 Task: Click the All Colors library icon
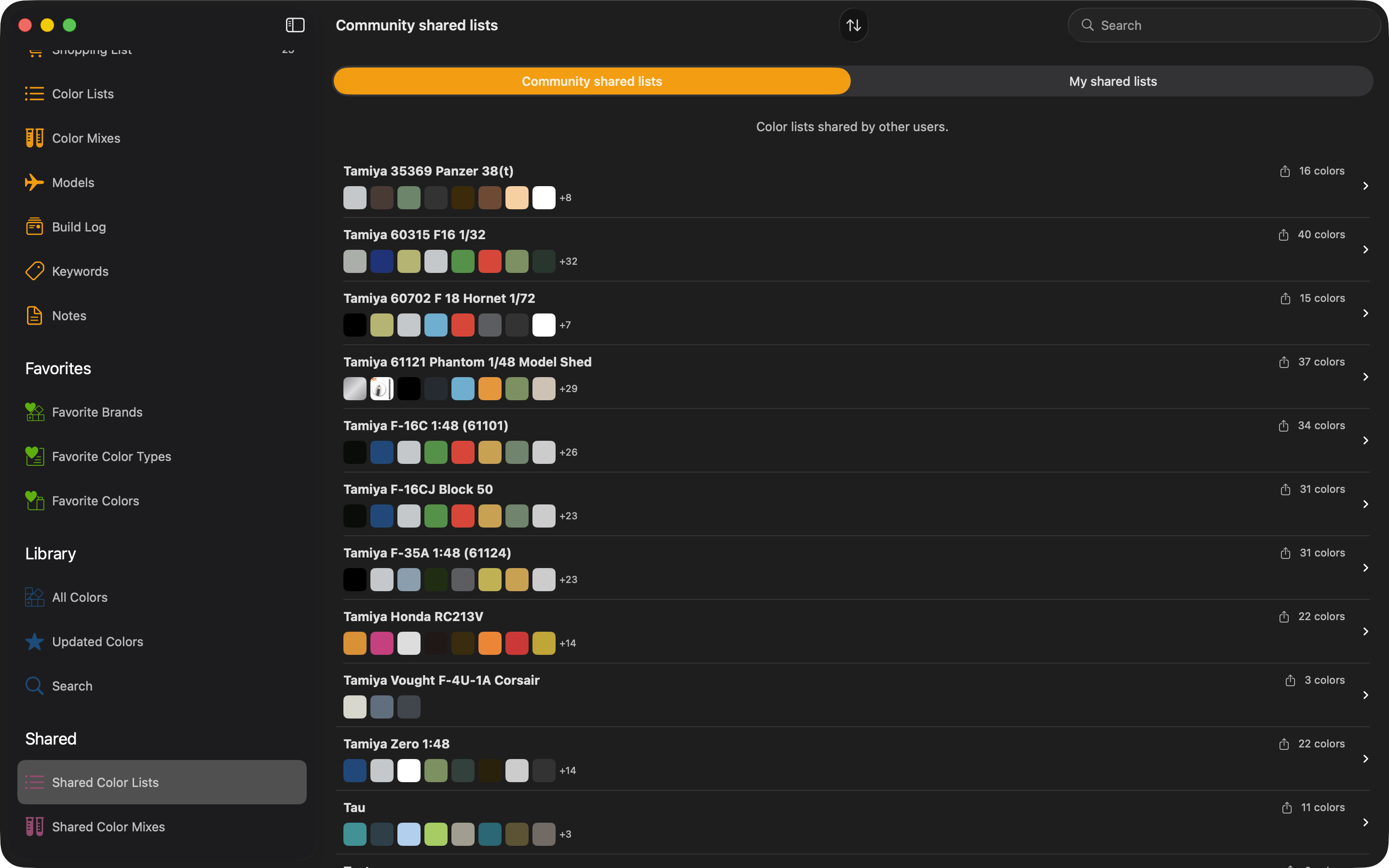pos(34,597)
